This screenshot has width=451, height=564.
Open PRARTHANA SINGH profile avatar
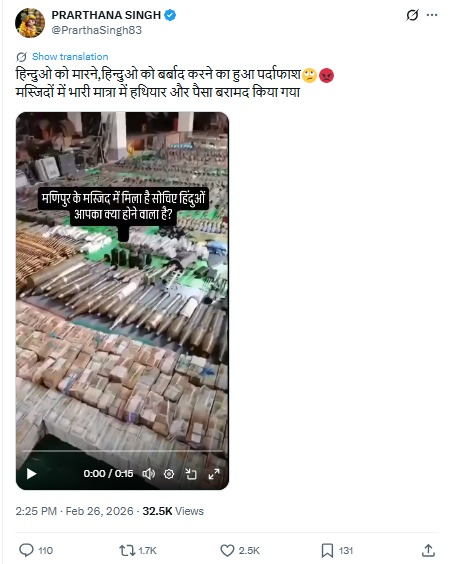(x=30, y=23)
